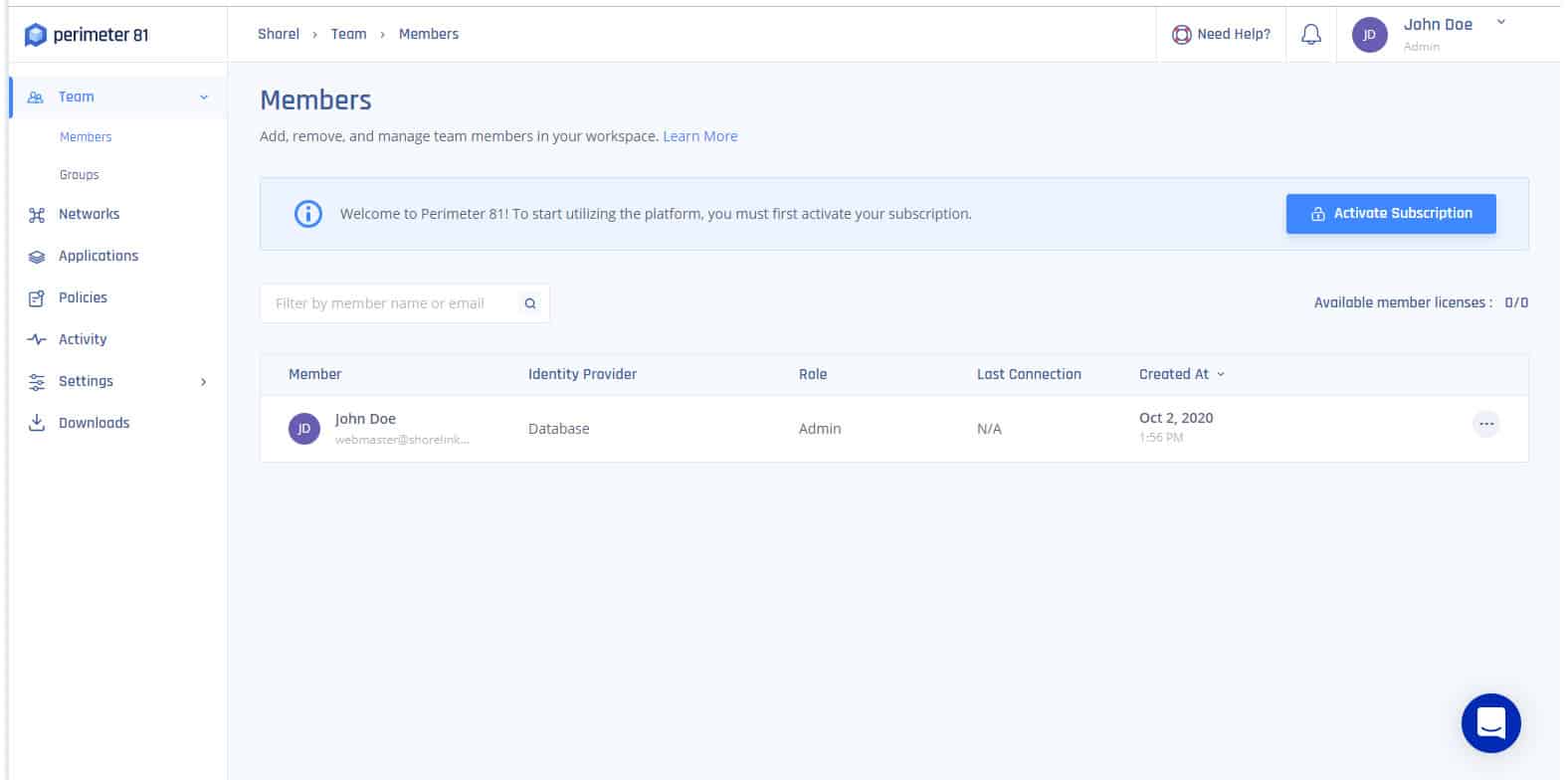Open the chat support bubble
Viewport: 1568px width, 780px height.
pos(1490,723)
